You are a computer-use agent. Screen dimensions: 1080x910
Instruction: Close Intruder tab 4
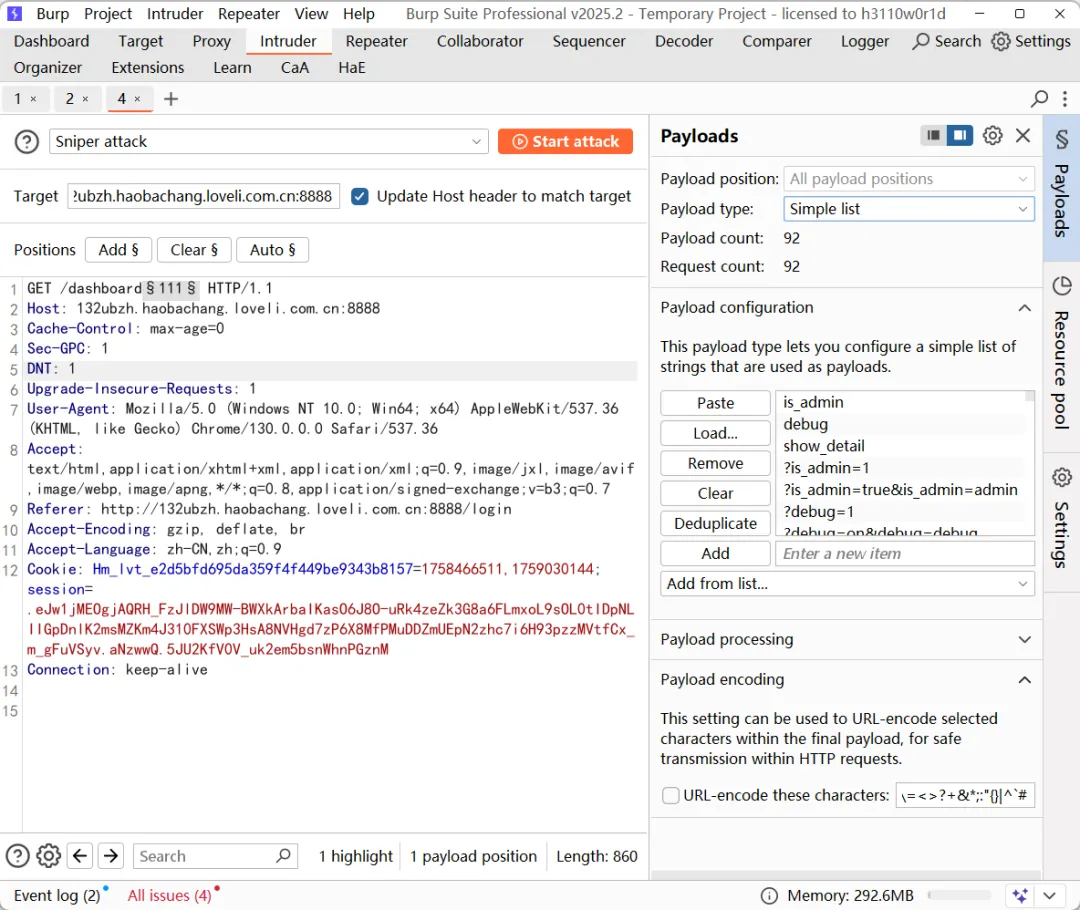137,99
